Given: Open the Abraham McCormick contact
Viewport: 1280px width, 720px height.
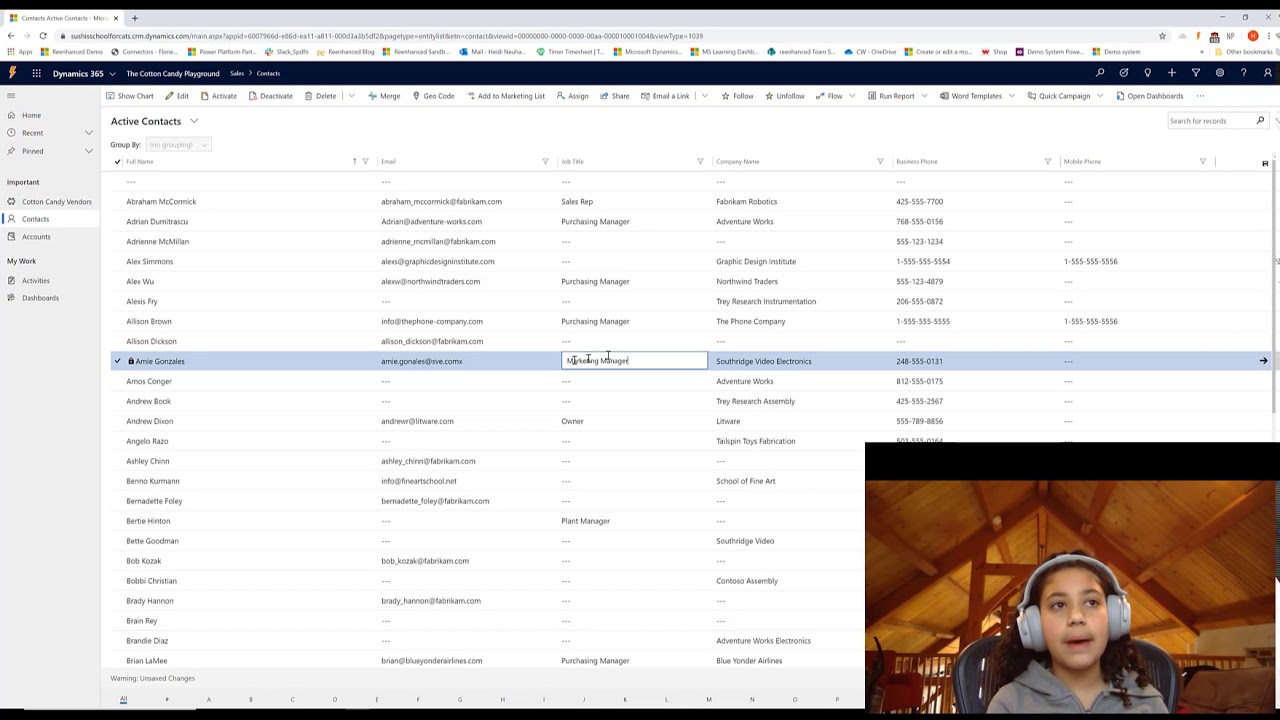Looking at the screenshot, I should [161, 202].
